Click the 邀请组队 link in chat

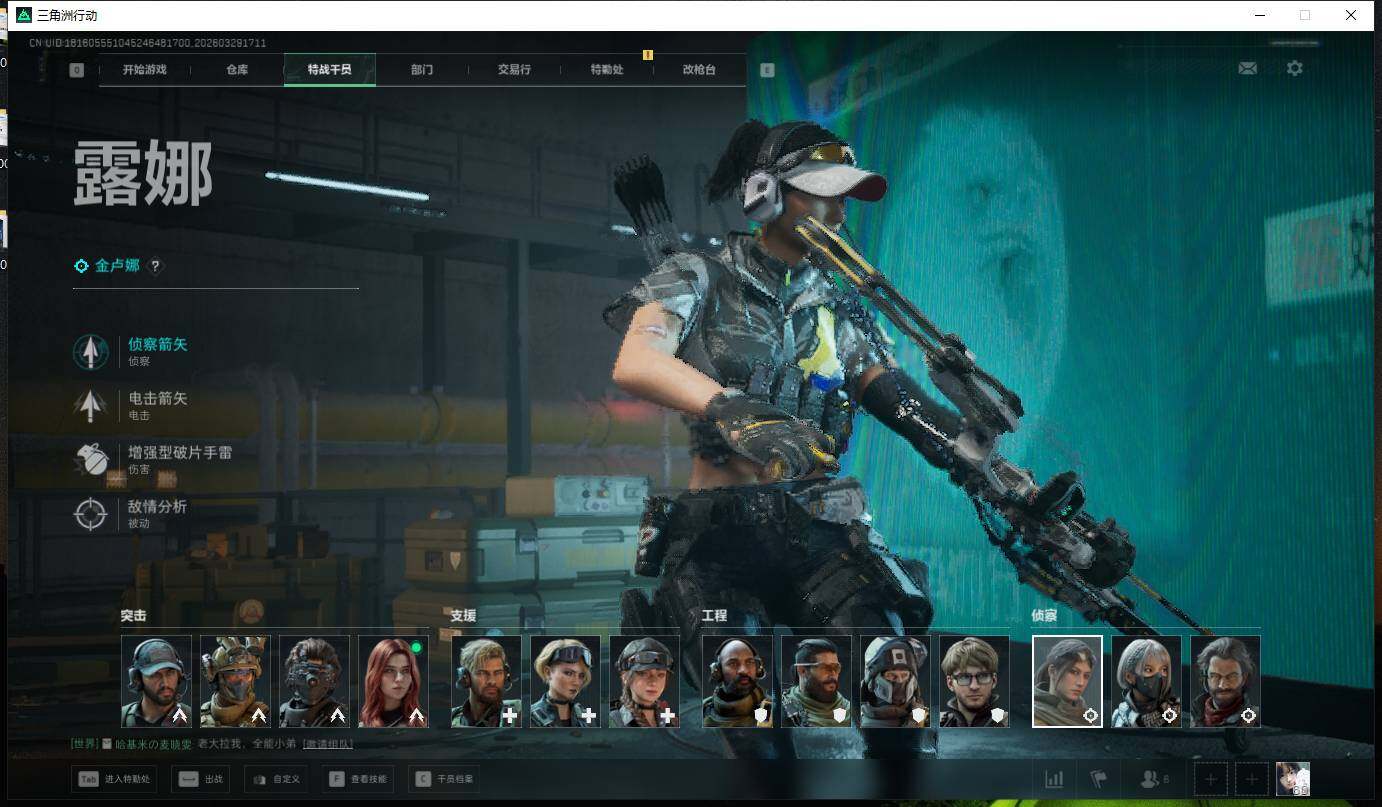point(328,744)
